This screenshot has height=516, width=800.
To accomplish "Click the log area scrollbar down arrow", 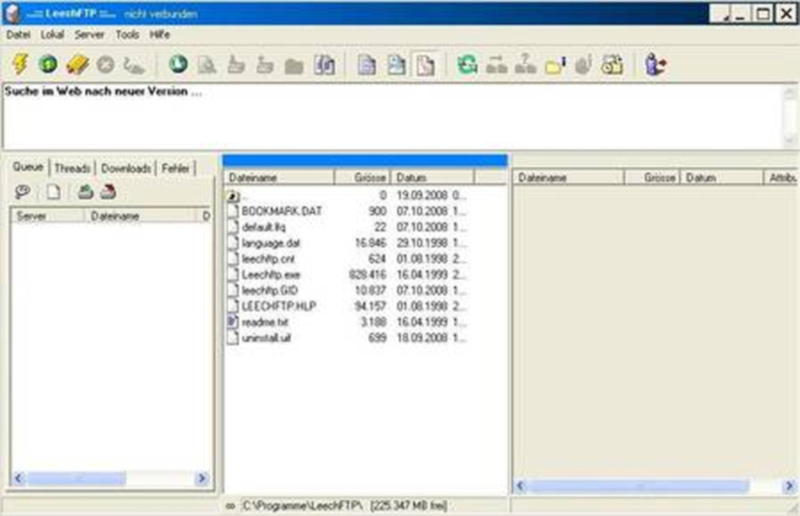I will 790,139.
